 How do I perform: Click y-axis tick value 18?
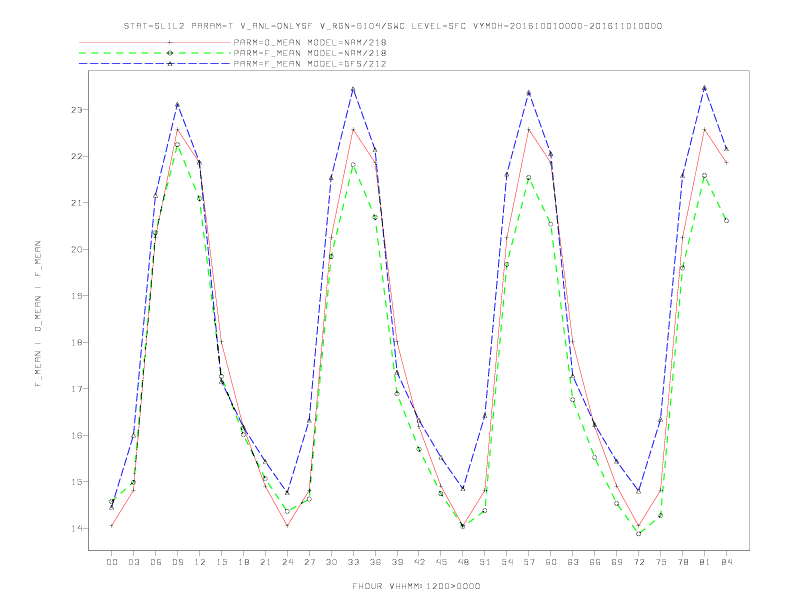(76, 342)
